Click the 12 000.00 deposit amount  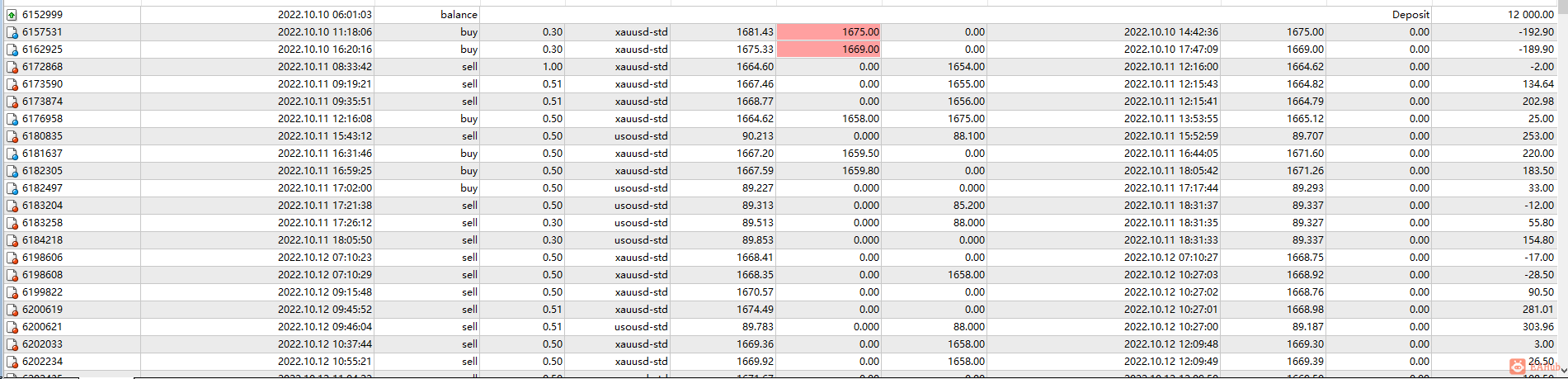1530,15
